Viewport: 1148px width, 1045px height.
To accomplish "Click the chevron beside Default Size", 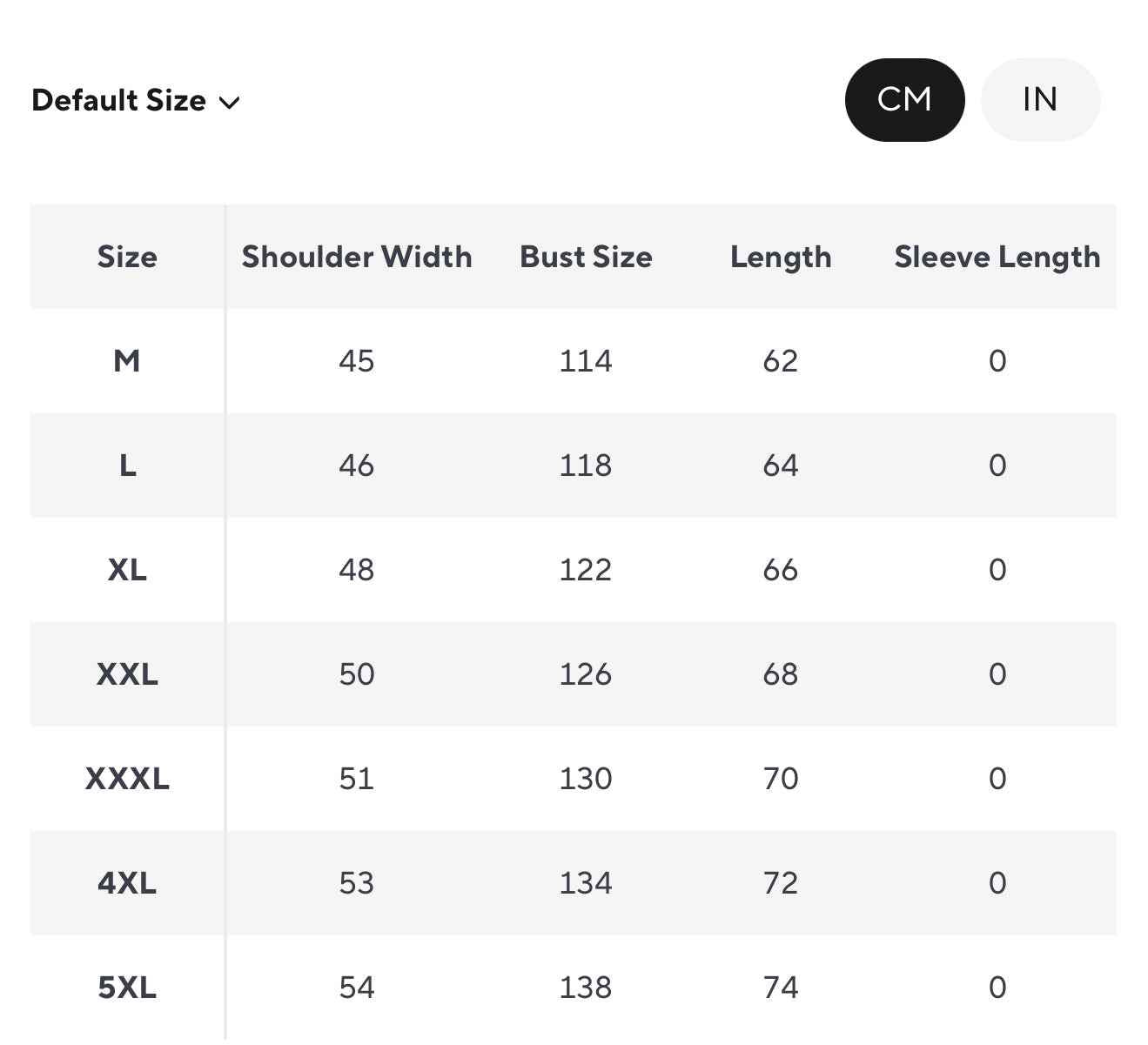I will (x=230, y=103).
